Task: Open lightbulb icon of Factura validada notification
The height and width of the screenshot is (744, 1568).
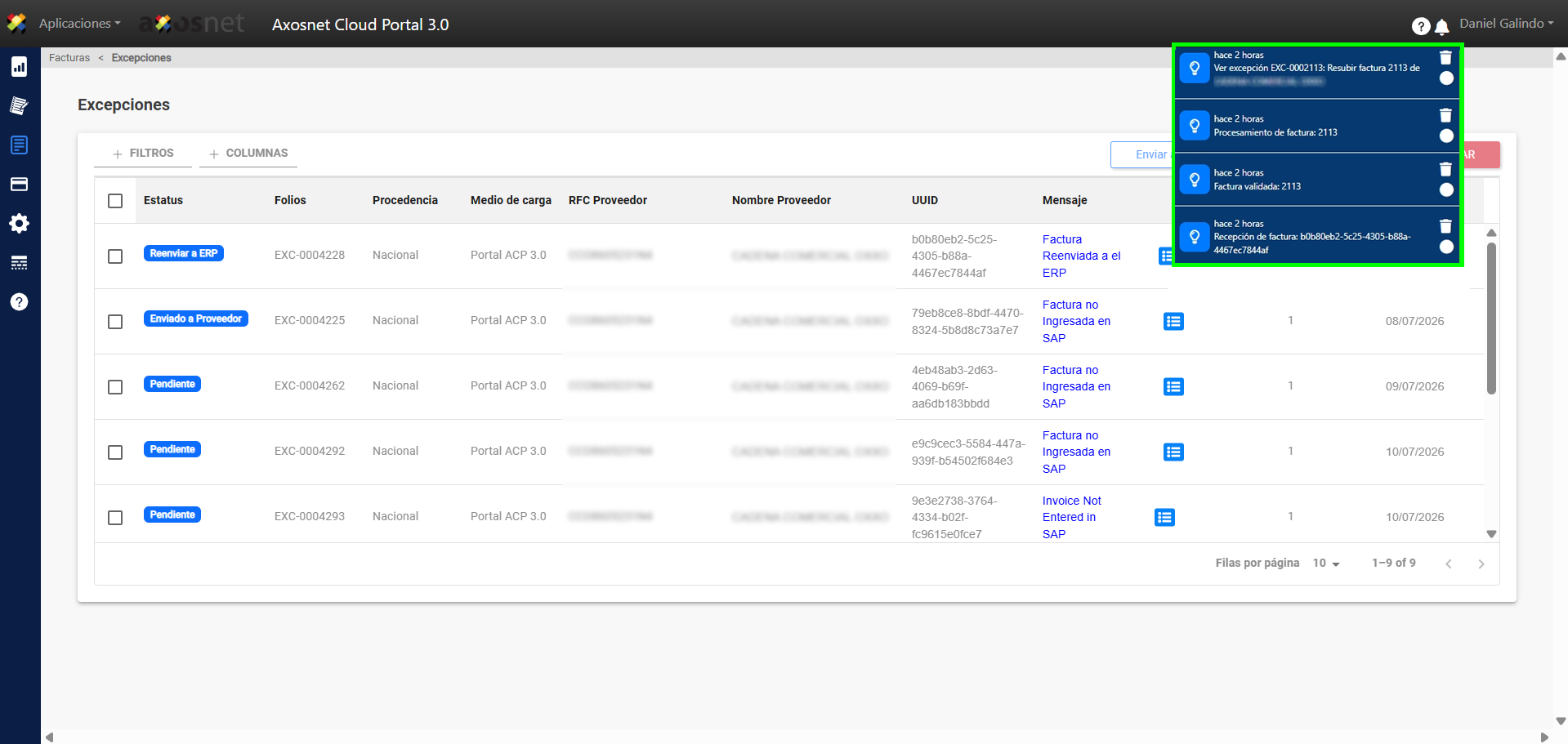Action: click(1195, 180)
